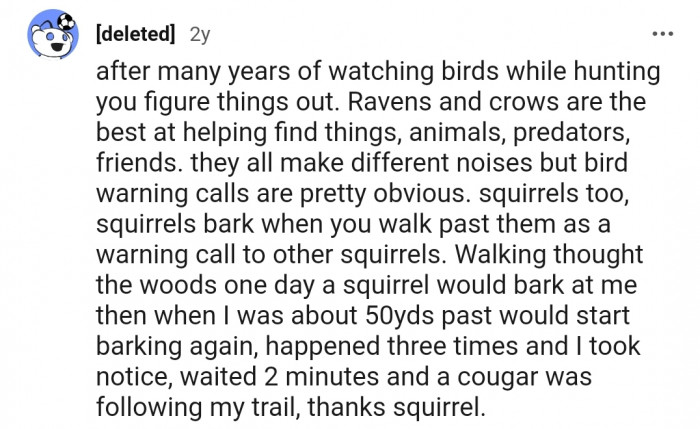
Task: Open the three-dot comment options menu
Action: point(662,33)
